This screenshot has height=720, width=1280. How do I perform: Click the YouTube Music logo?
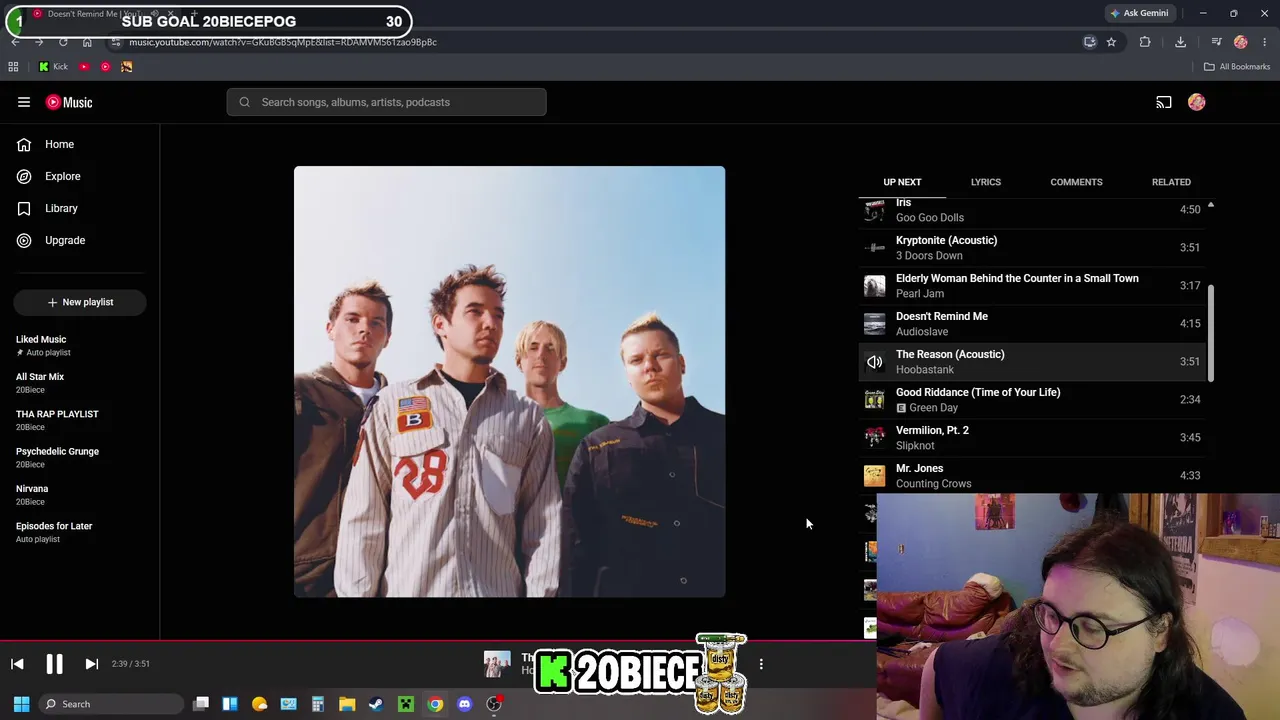click(69, 102)
